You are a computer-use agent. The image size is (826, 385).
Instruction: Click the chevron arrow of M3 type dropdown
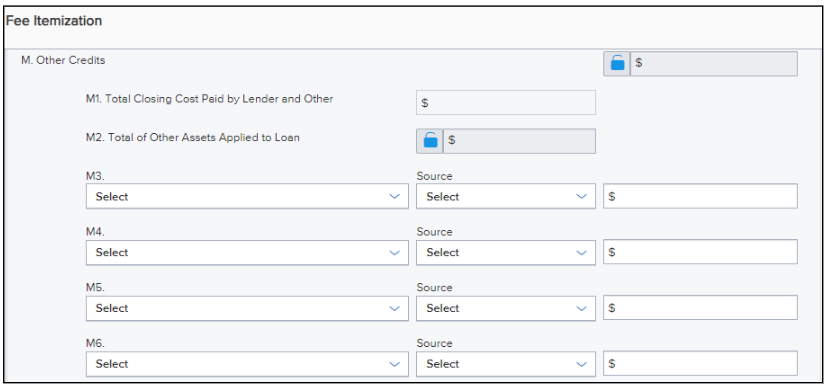coord(395,196)
